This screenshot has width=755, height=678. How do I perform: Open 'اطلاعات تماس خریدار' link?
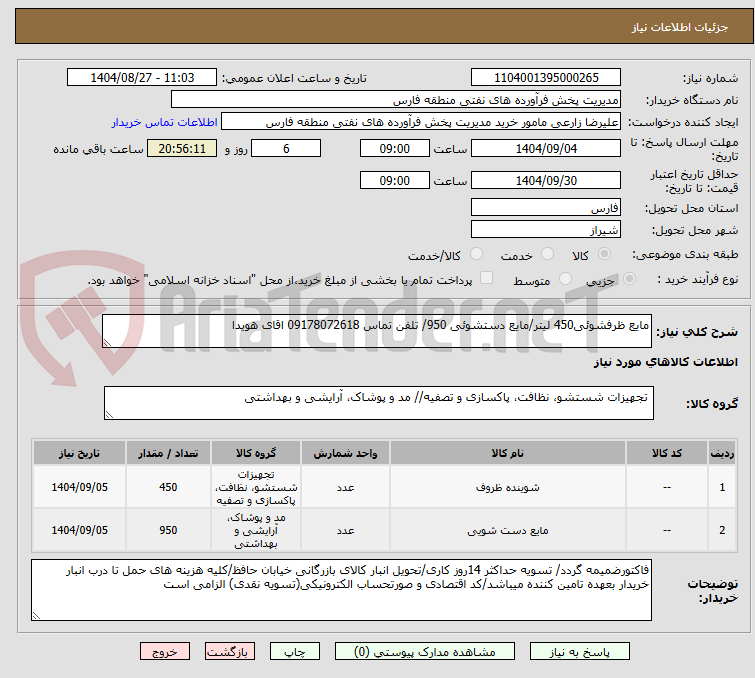[x=165, y=122]
